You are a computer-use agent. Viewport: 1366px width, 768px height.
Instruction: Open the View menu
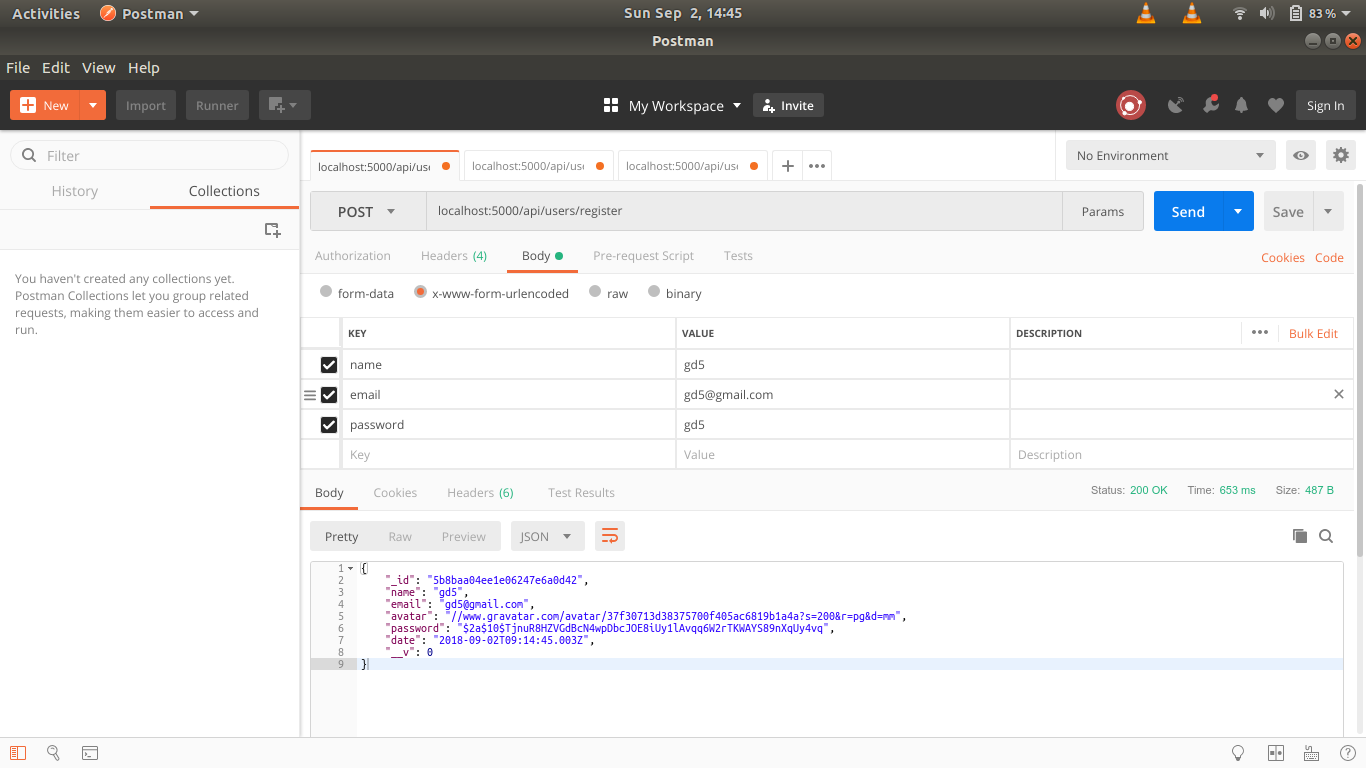tap(98, 67)
